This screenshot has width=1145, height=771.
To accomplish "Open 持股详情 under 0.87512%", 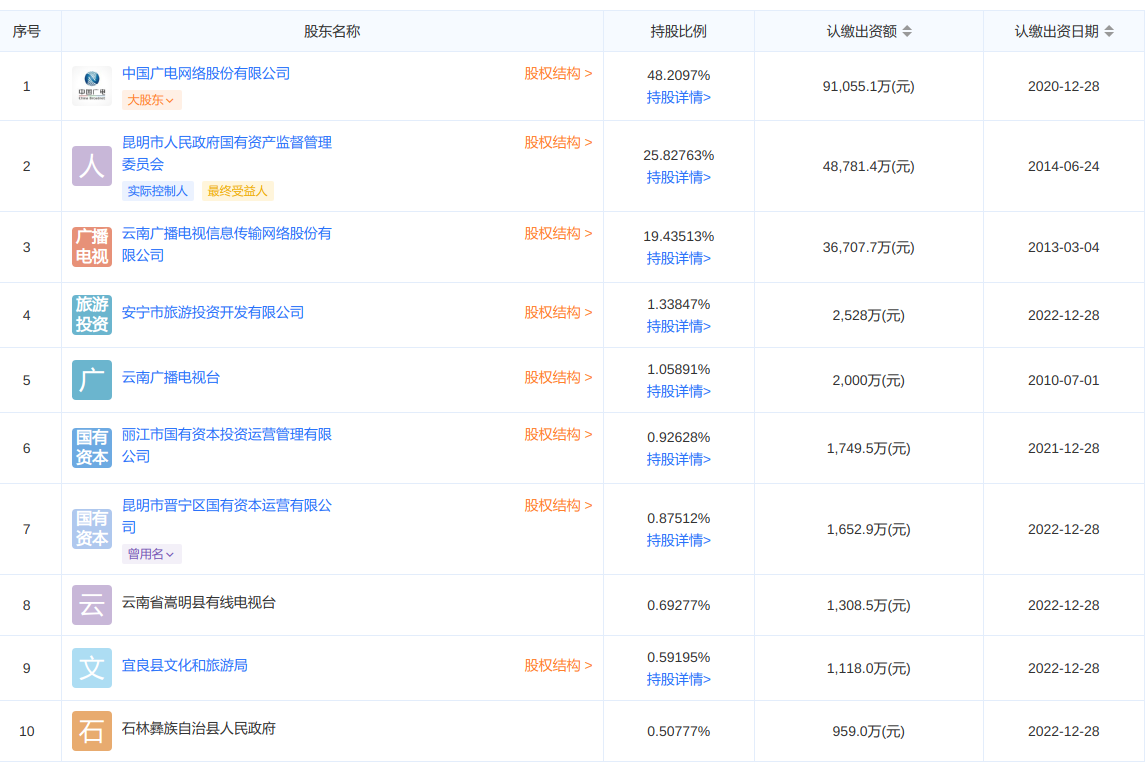I will pos(678,540).
